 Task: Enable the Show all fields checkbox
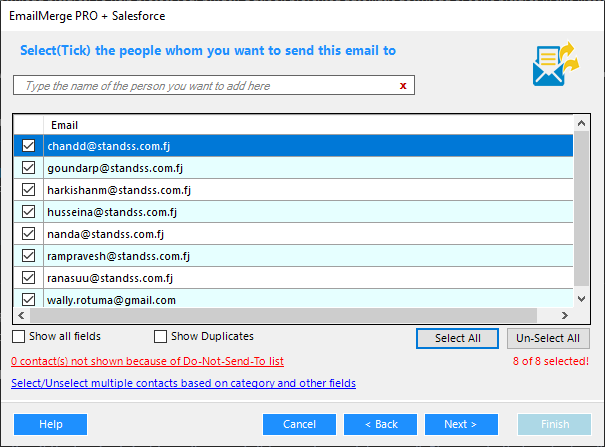click(19, 337)
